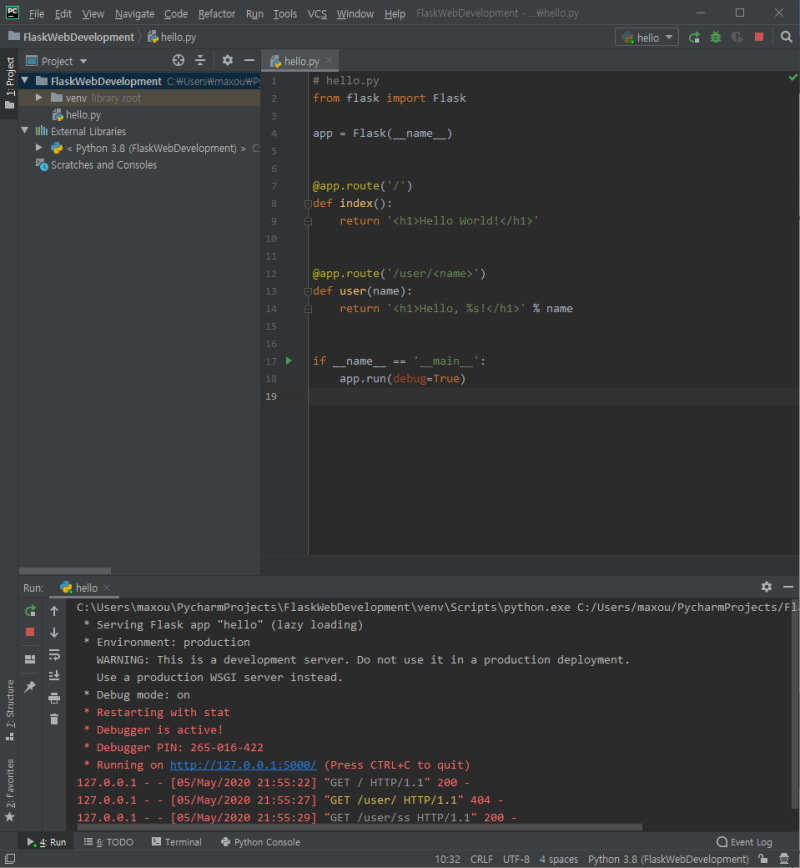The height and width of the screenshot is (868, 800).
Task: Change UTF-8 file encoding in status bar
Action: pos(516,859)
